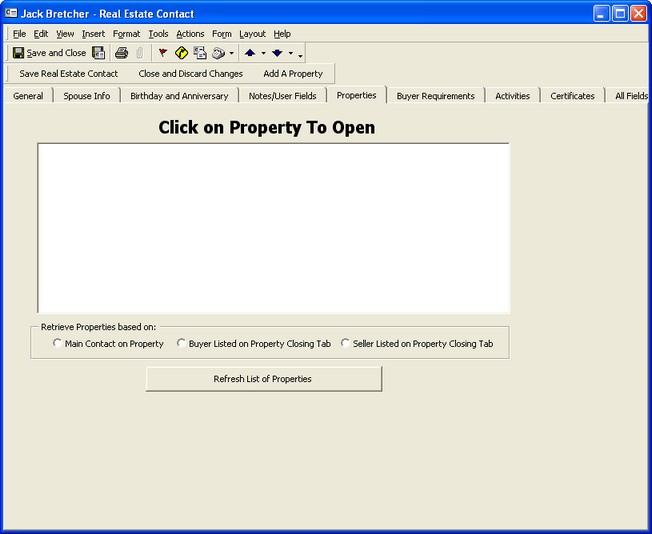Open the Form menu
The image size is (652, 534).
point(222,34)
